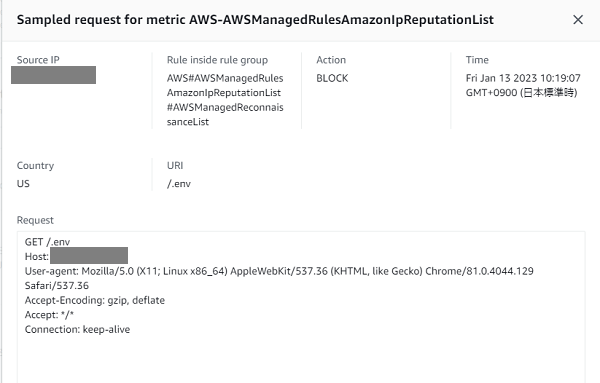Click the Time column label

(x=477, y=60)
